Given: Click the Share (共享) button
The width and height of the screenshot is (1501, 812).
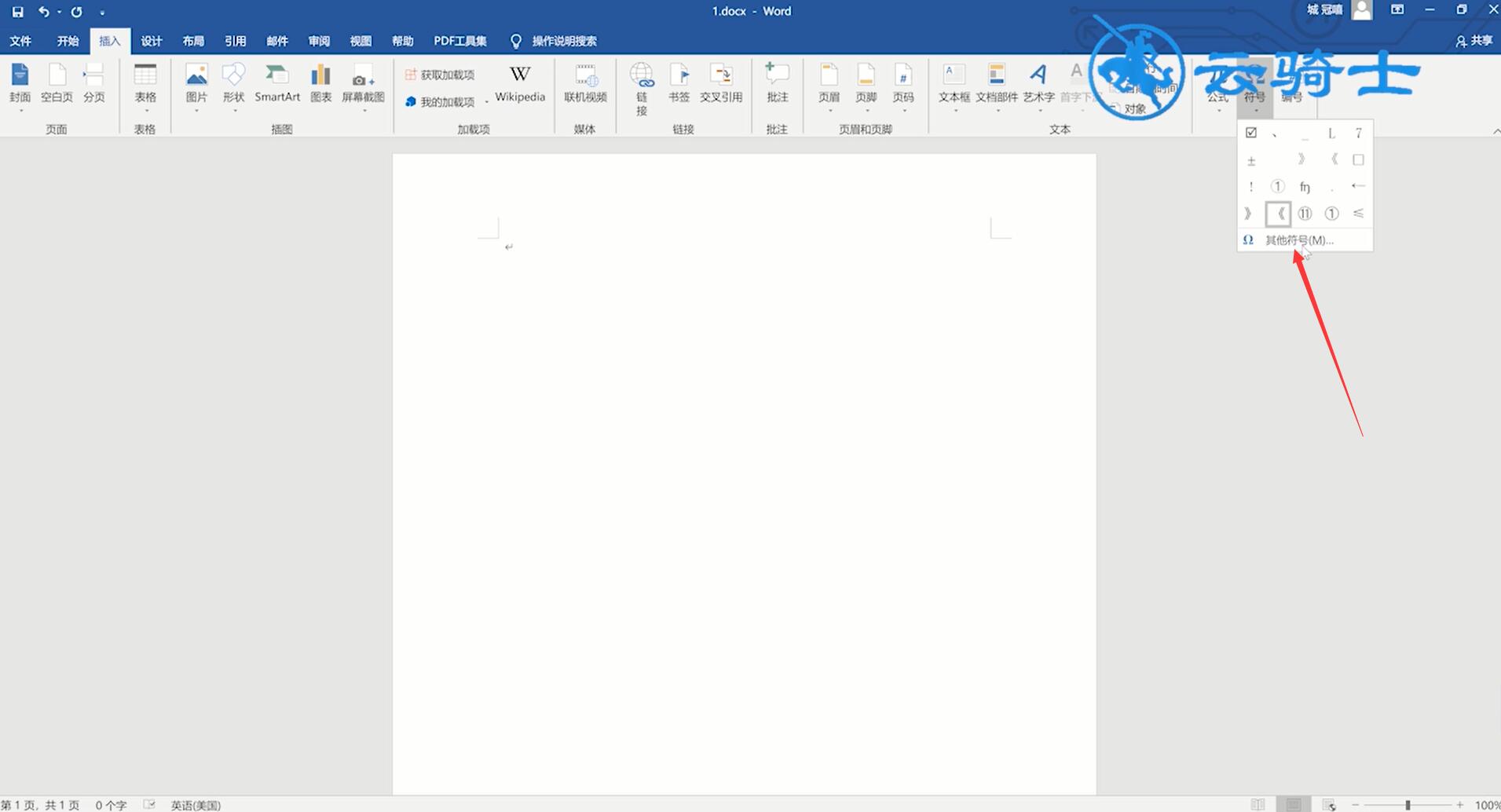Looking at the screenshot, I should coord(1474,41).
